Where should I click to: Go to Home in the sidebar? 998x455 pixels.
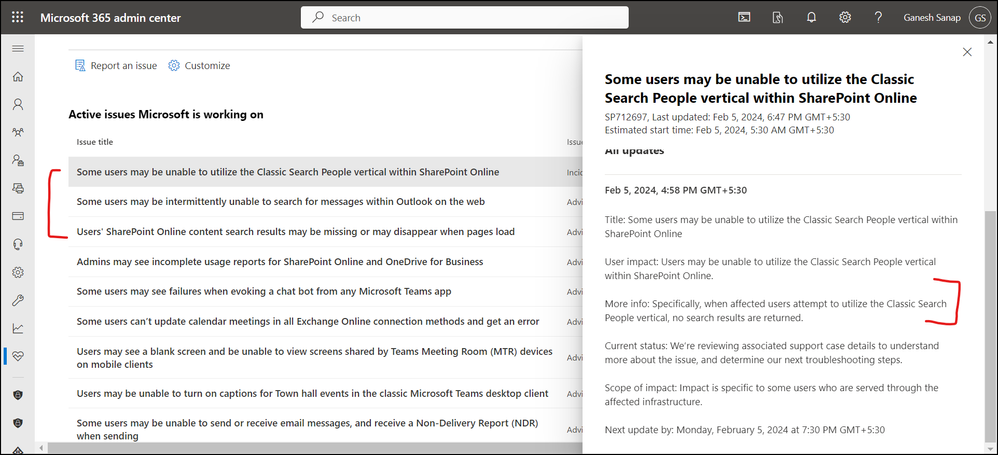[17, 76]
